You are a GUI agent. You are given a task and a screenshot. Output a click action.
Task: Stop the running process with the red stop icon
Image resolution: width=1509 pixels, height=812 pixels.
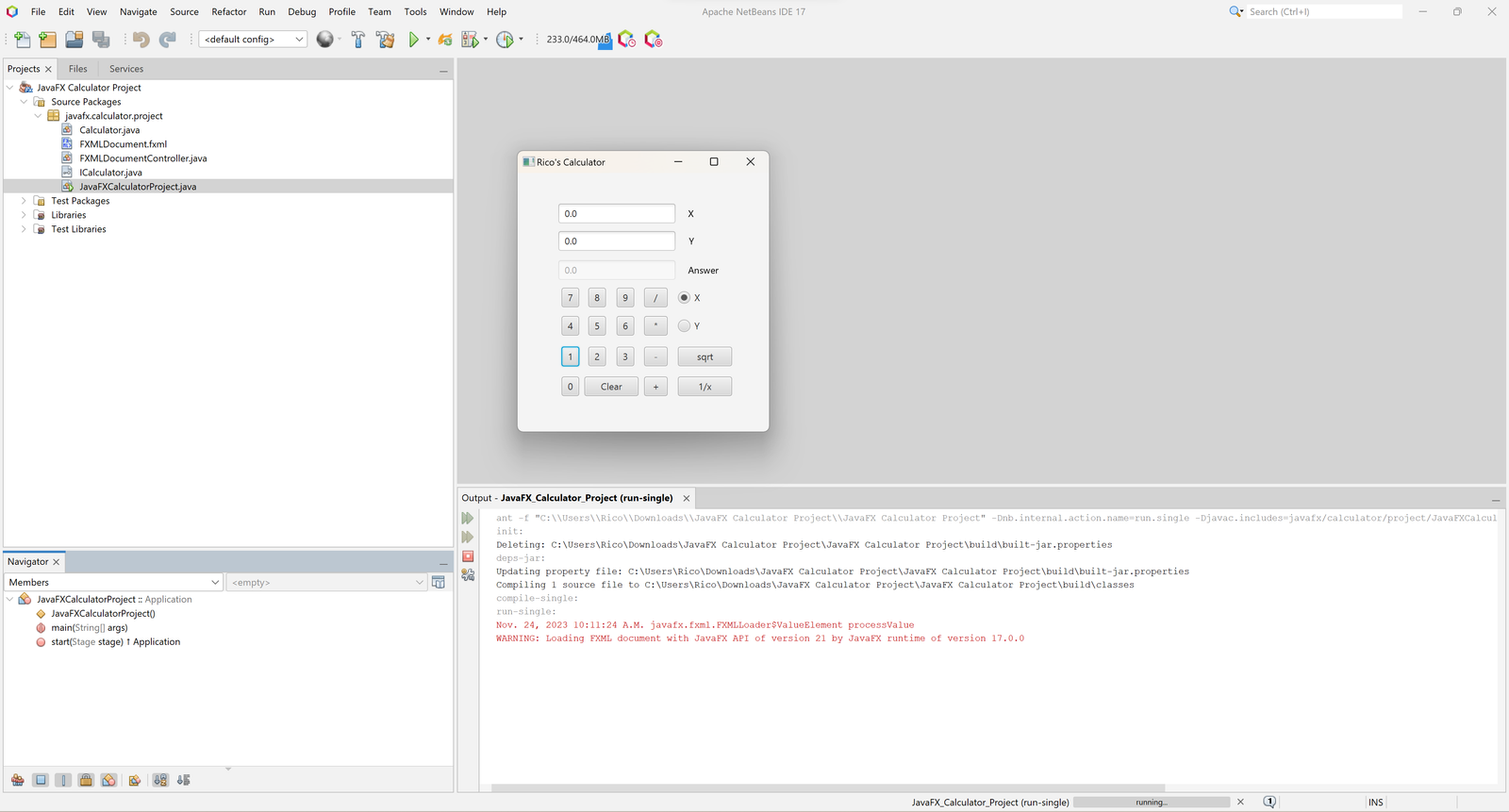[x=468, y=556]
